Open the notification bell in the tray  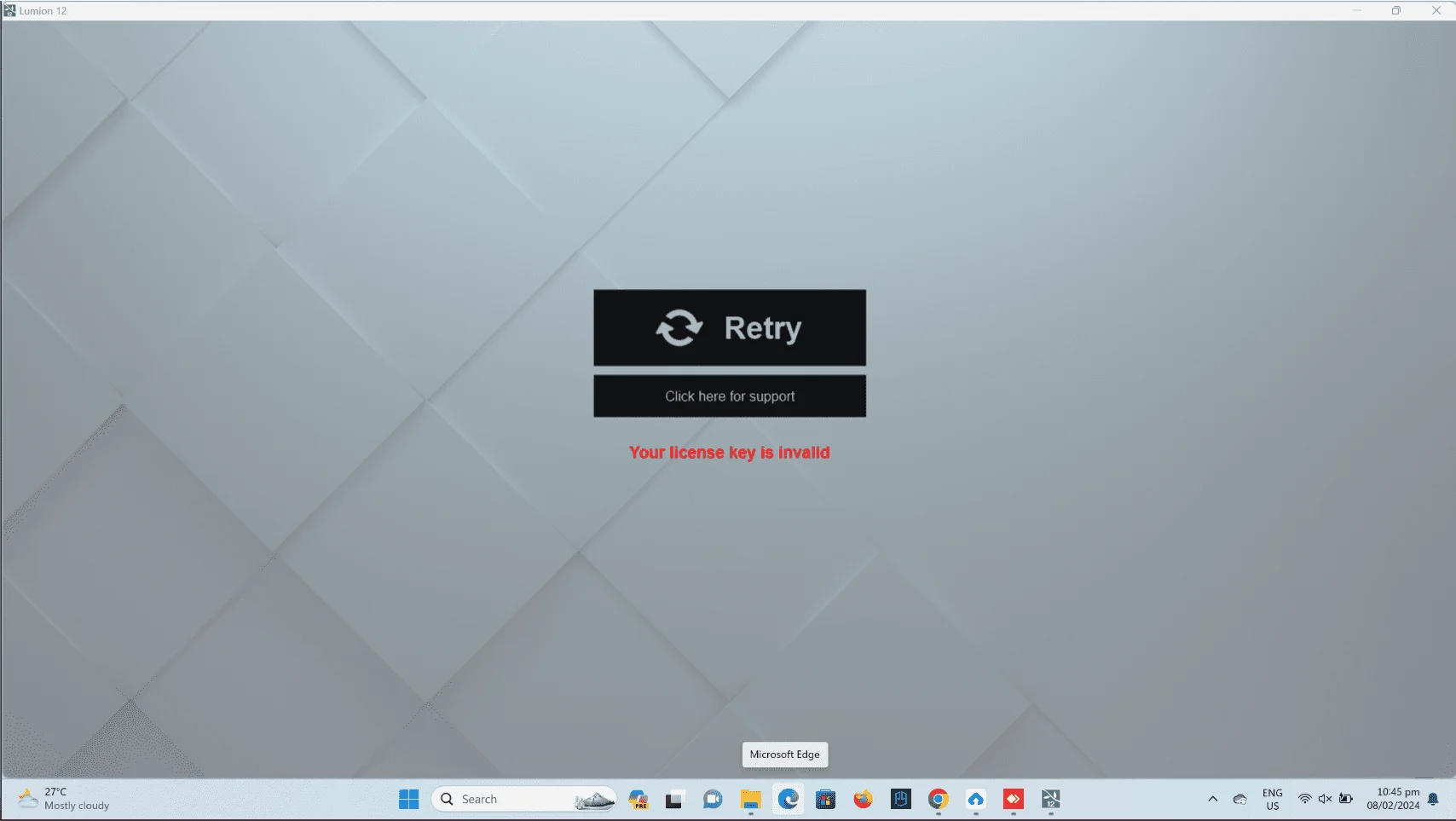point(1433,799)
